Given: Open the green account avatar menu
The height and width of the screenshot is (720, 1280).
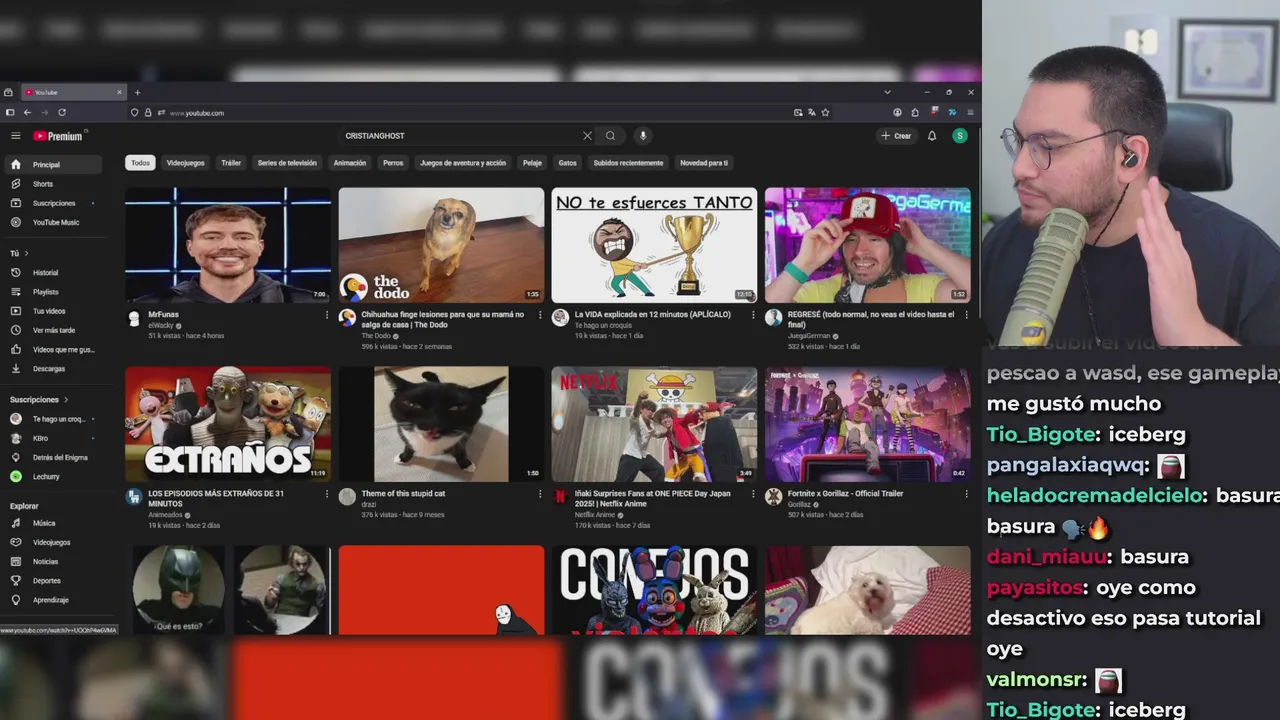Looking at the screenshot, I should pos(960,136).
